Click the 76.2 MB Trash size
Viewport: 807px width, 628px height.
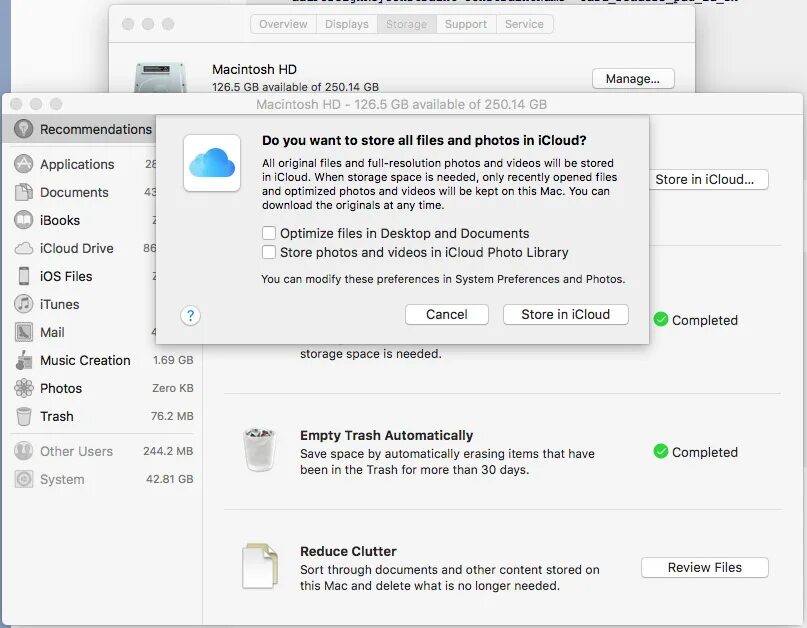tap(172, 415)
